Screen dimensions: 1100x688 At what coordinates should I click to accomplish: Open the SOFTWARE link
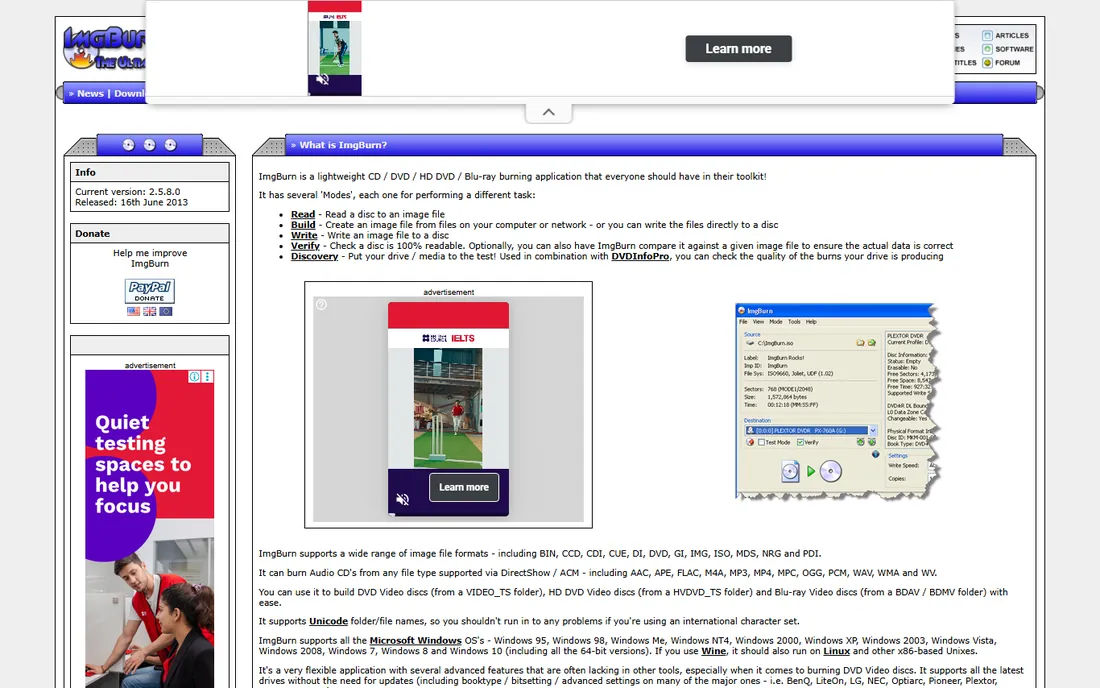pos(1014,49)
